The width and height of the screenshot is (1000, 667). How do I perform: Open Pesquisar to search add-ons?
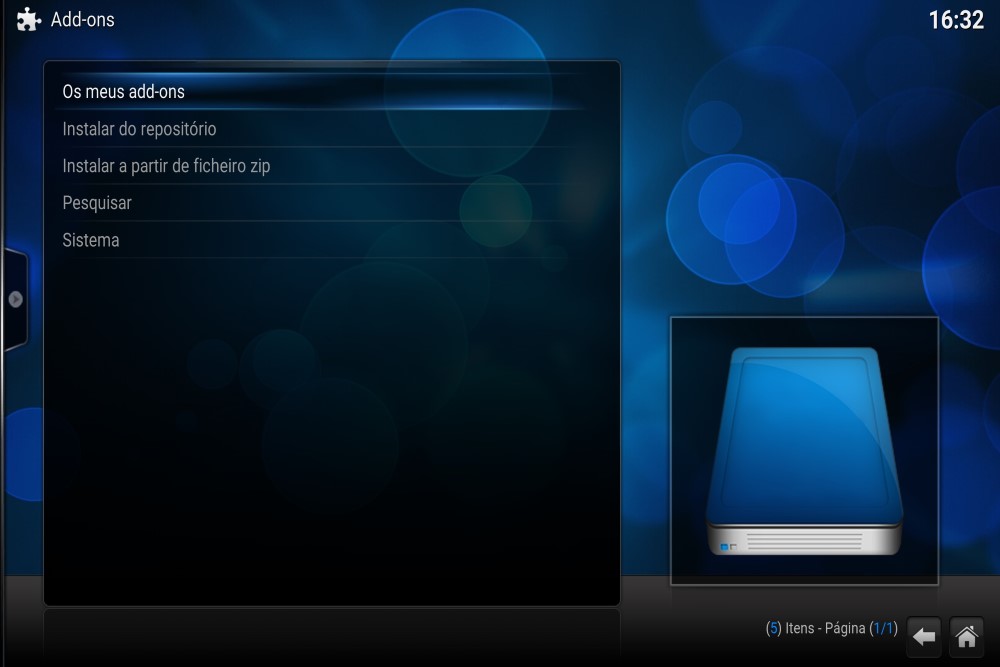(97, 203)
